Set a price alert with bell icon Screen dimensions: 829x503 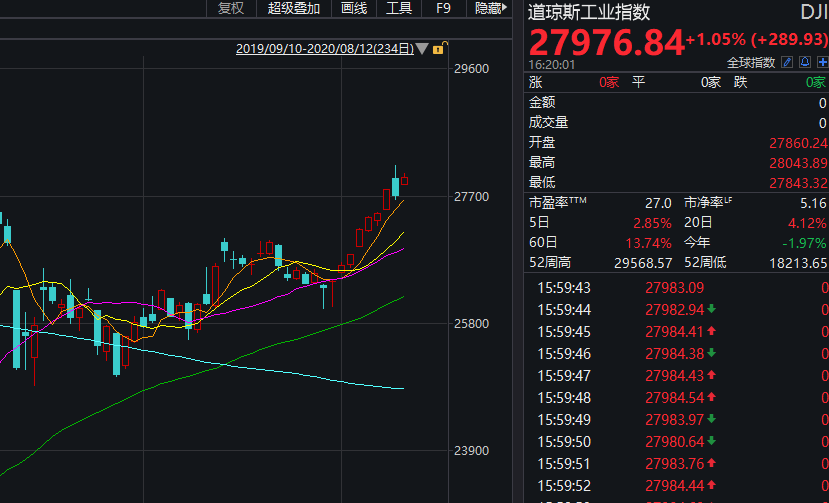pos(805,62)
